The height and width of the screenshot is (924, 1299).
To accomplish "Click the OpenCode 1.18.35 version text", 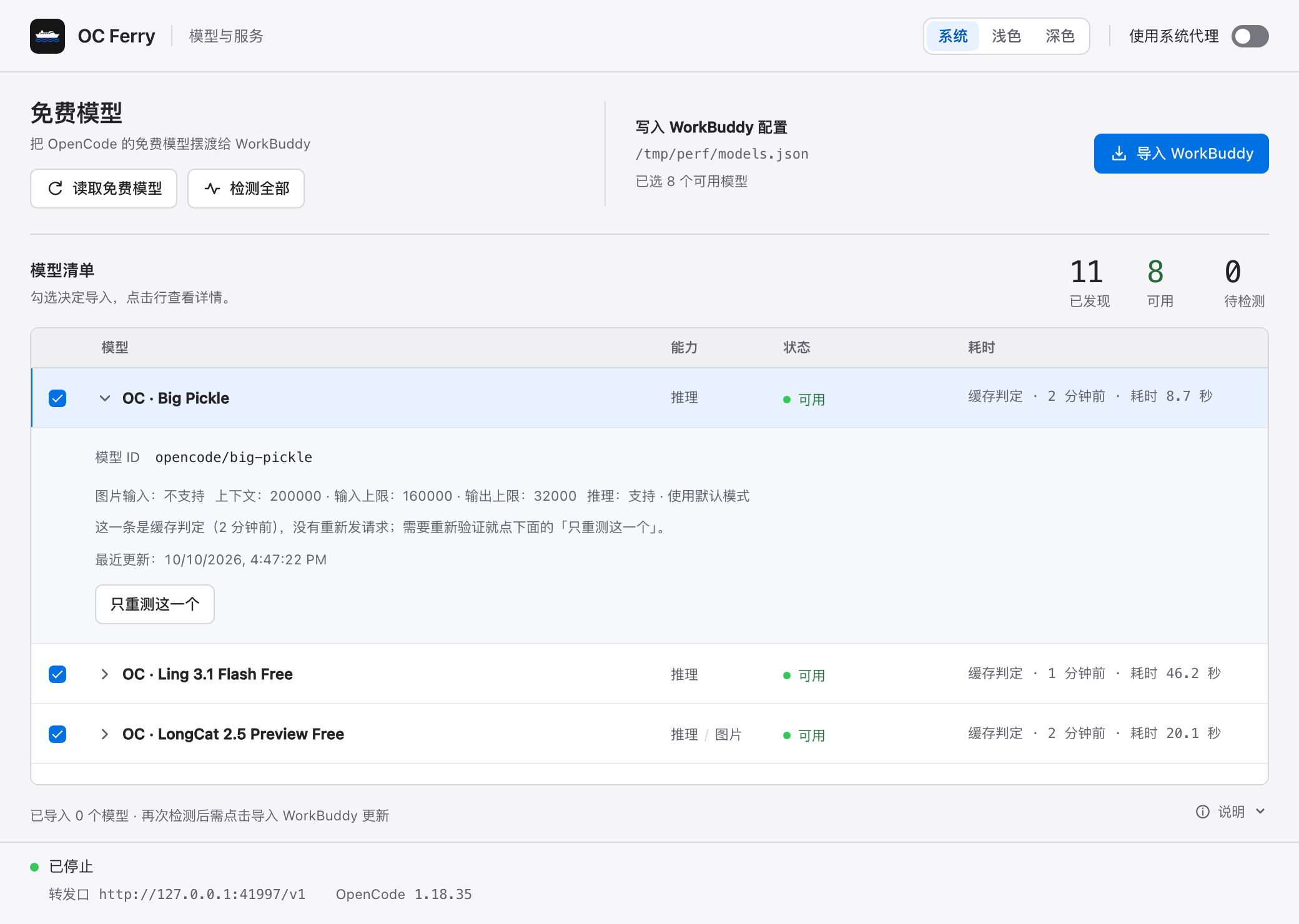I will [403, 895].
